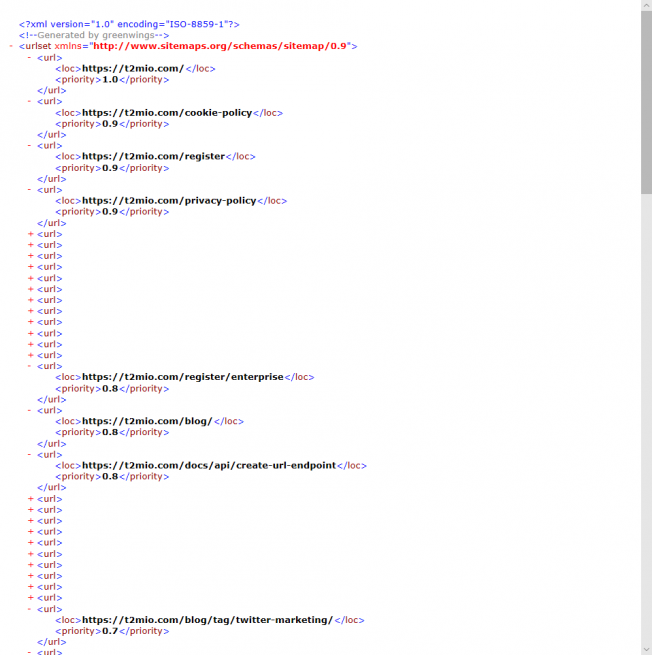
Task: Click priority 0.9 under cookie-policy
Action: point(110,124)
